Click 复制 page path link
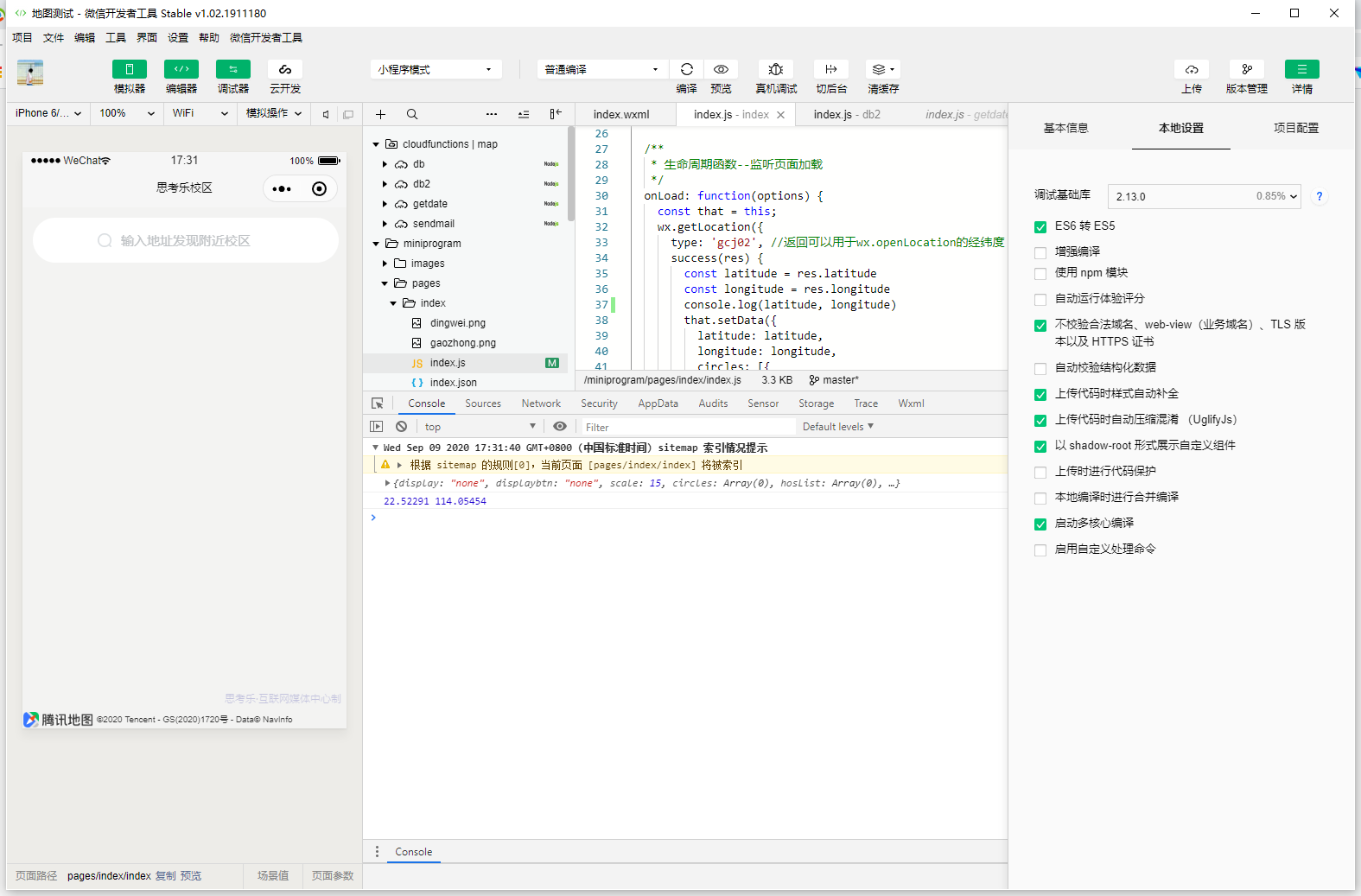 tap(165, 876)
